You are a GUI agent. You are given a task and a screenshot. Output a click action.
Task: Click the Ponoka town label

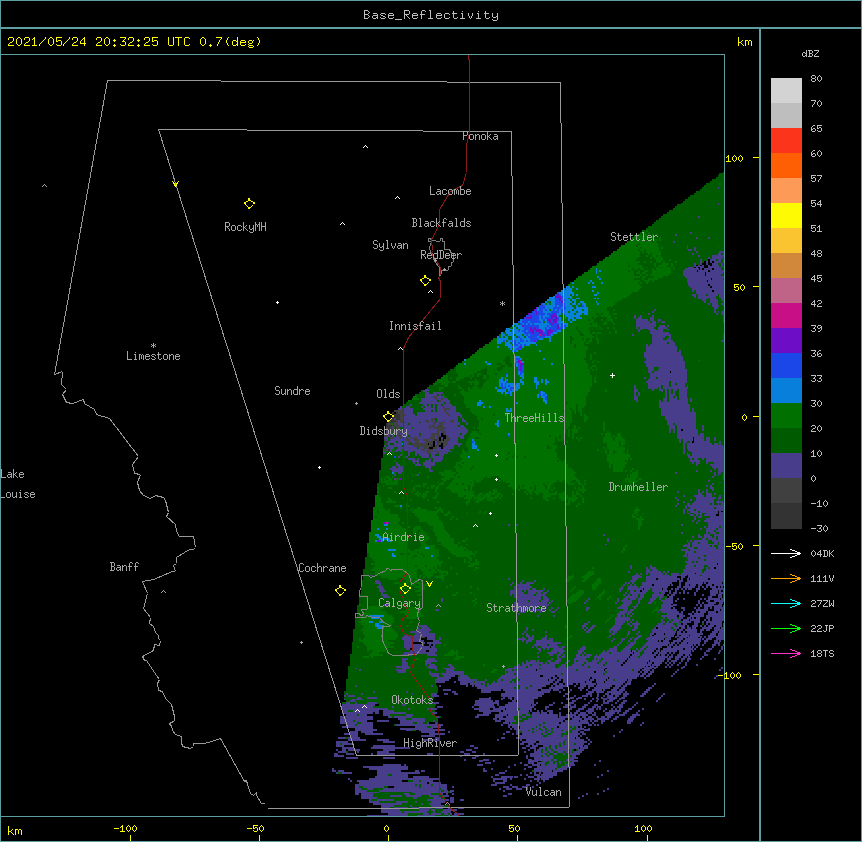pos(480,136)
